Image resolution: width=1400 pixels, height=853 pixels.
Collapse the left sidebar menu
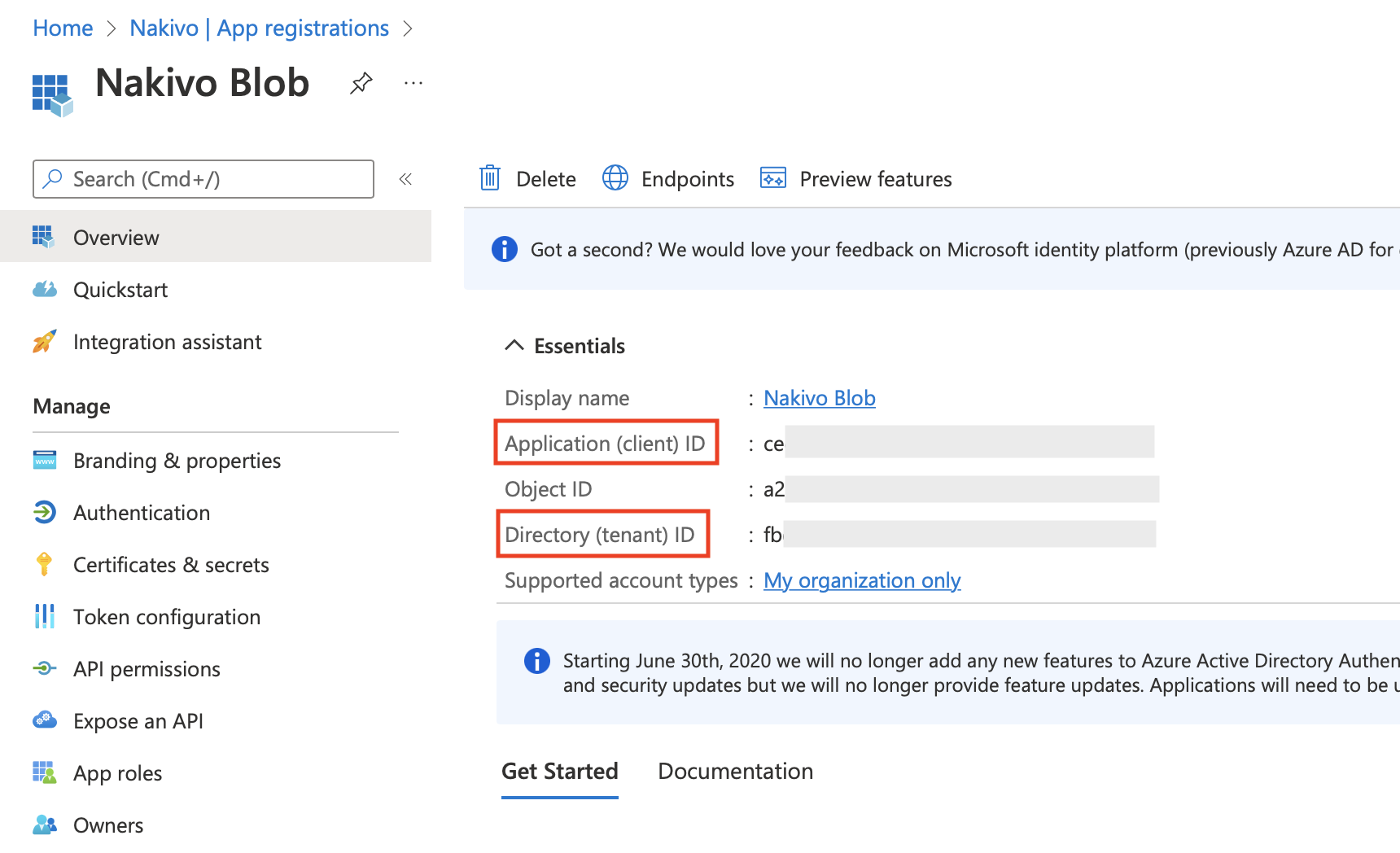click(405, 179)
